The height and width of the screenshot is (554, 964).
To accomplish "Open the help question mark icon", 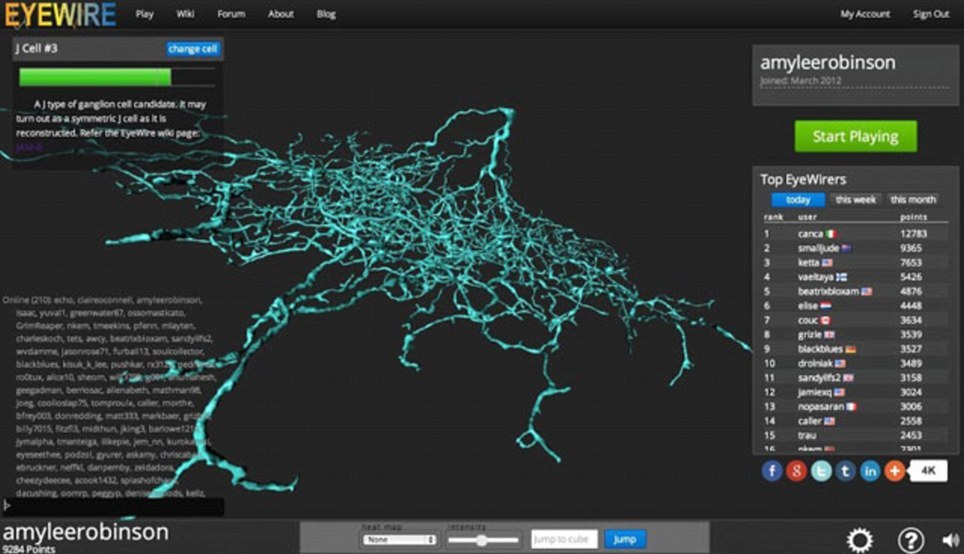I will (911, 541).
